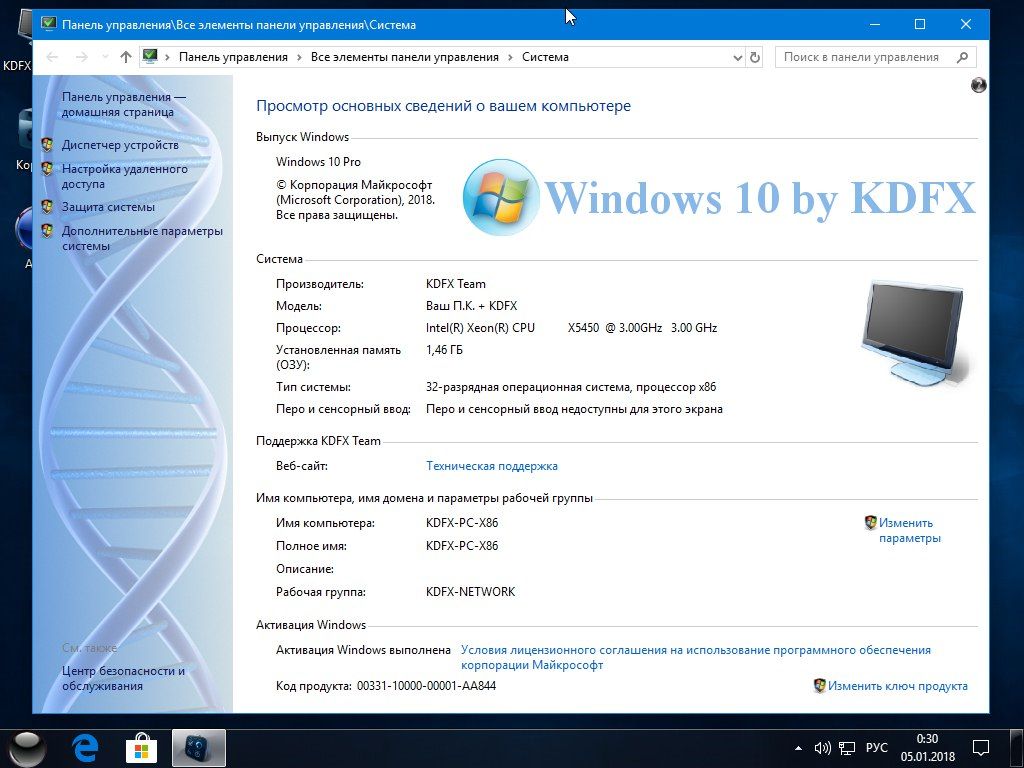Select 'Все элементы панели управления' breadcrumb

click(x=404, y=57)
